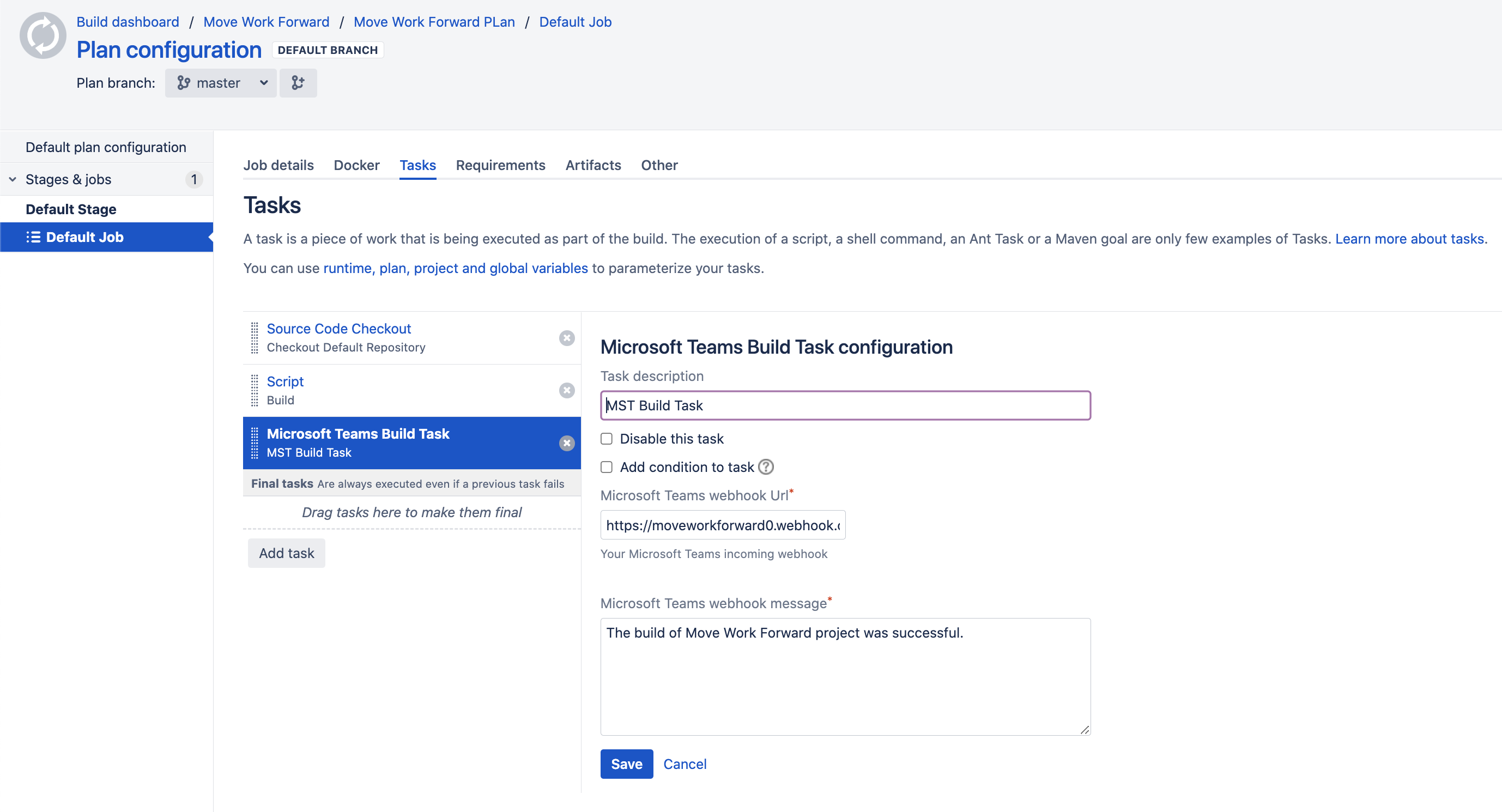This screenshot has height=812, width=1502.
Task: Click the list icon next to Default Job
Action: click(33, 237)
